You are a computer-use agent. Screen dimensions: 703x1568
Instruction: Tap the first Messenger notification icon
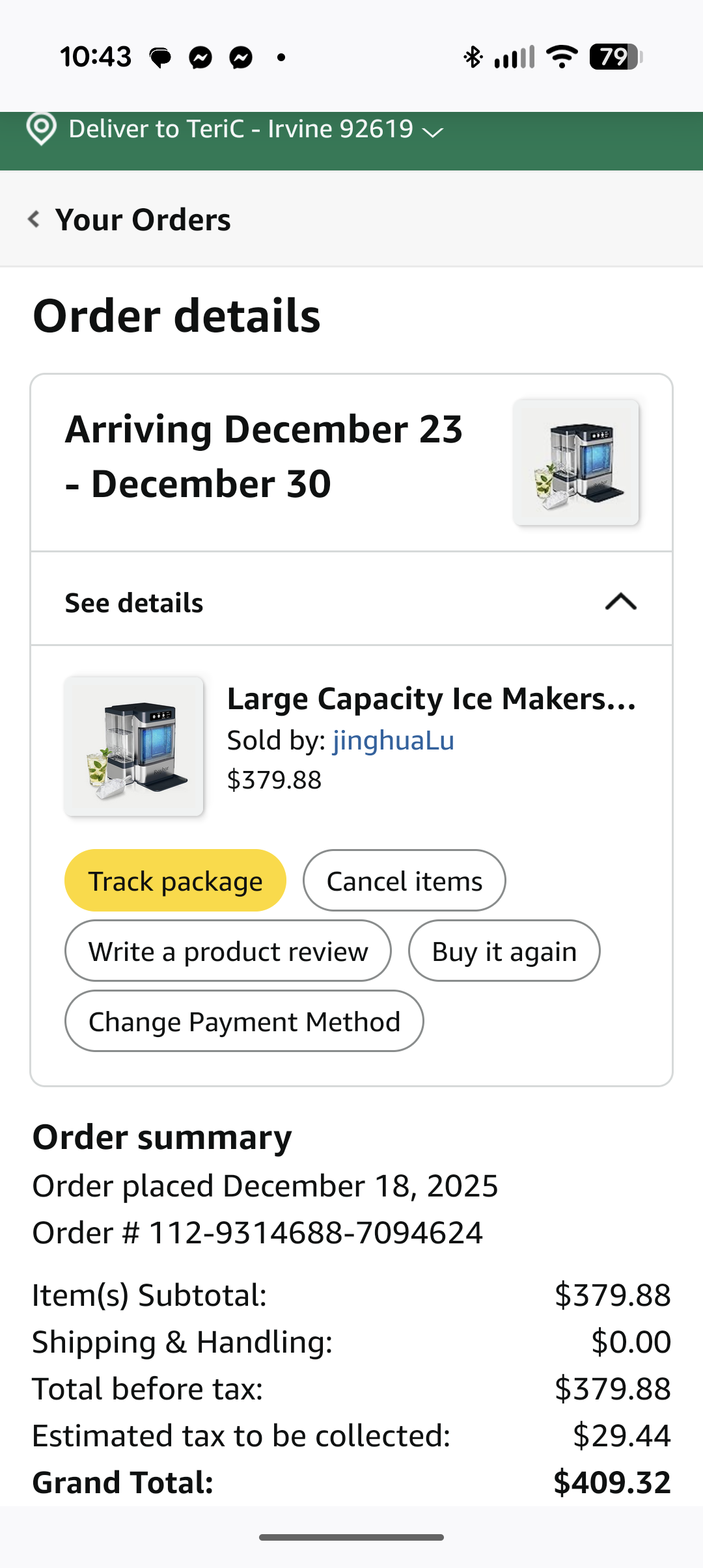tap(200, 58)
